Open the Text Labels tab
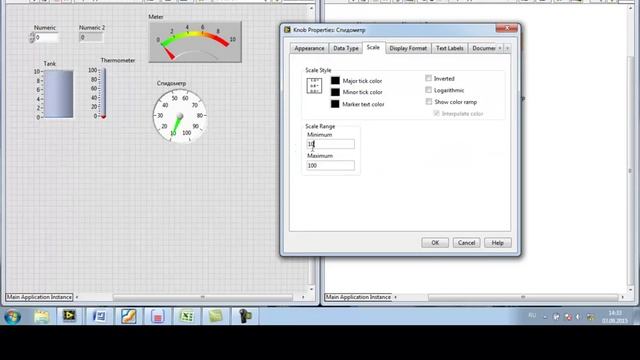 pyautogui.click(x=449, y=48)
